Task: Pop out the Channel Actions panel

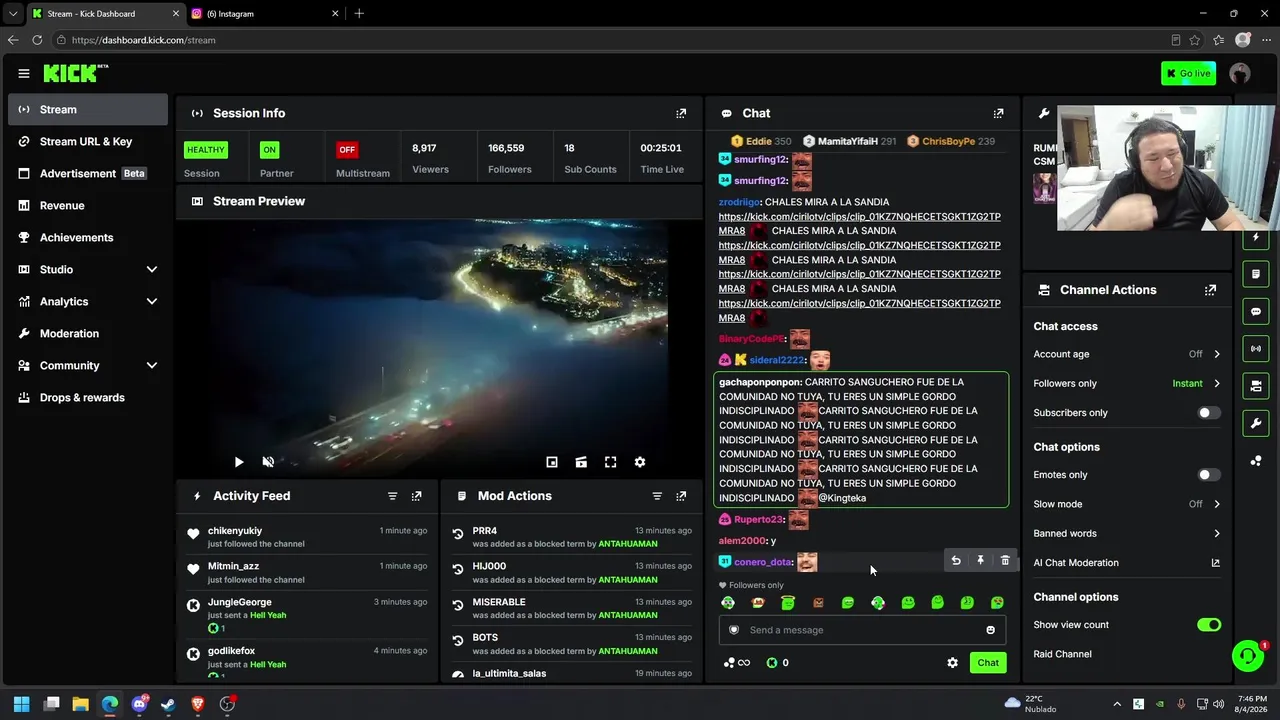Action: click(x=1210, y=290)
